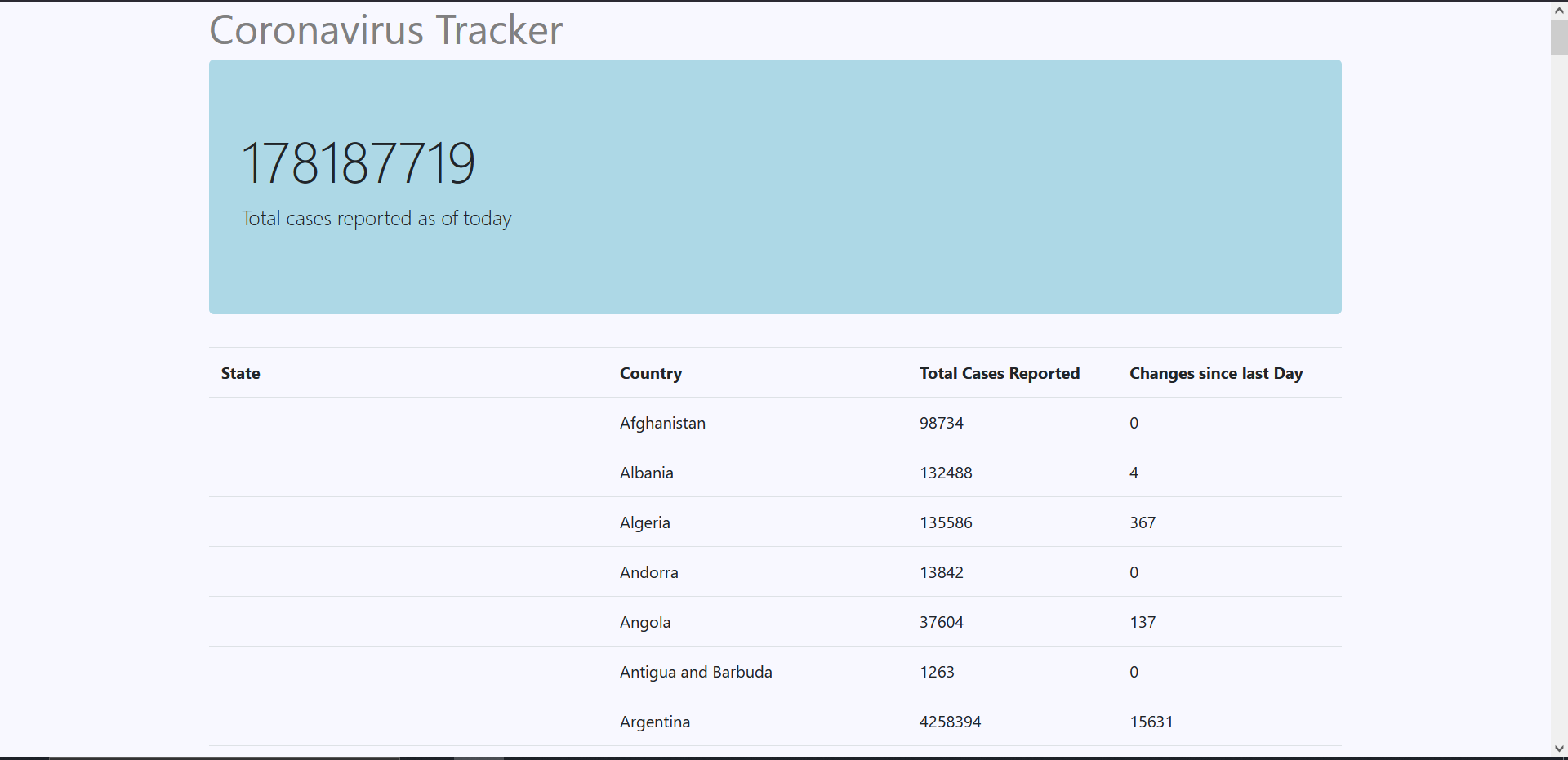
Task: Select Algeria's total cases 135586
Action: (946, 522)
